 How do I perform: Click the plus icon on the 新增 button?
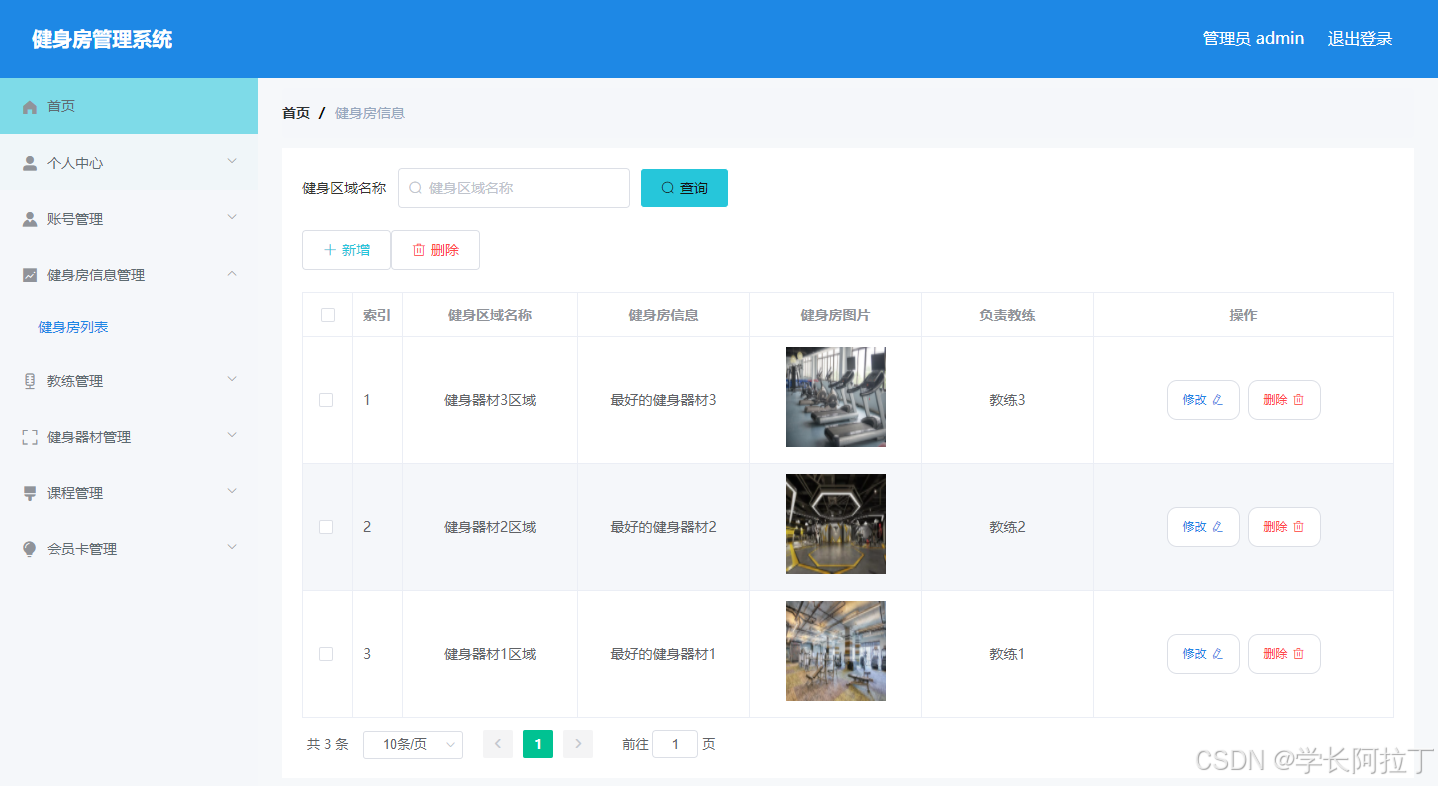(331, 249)
